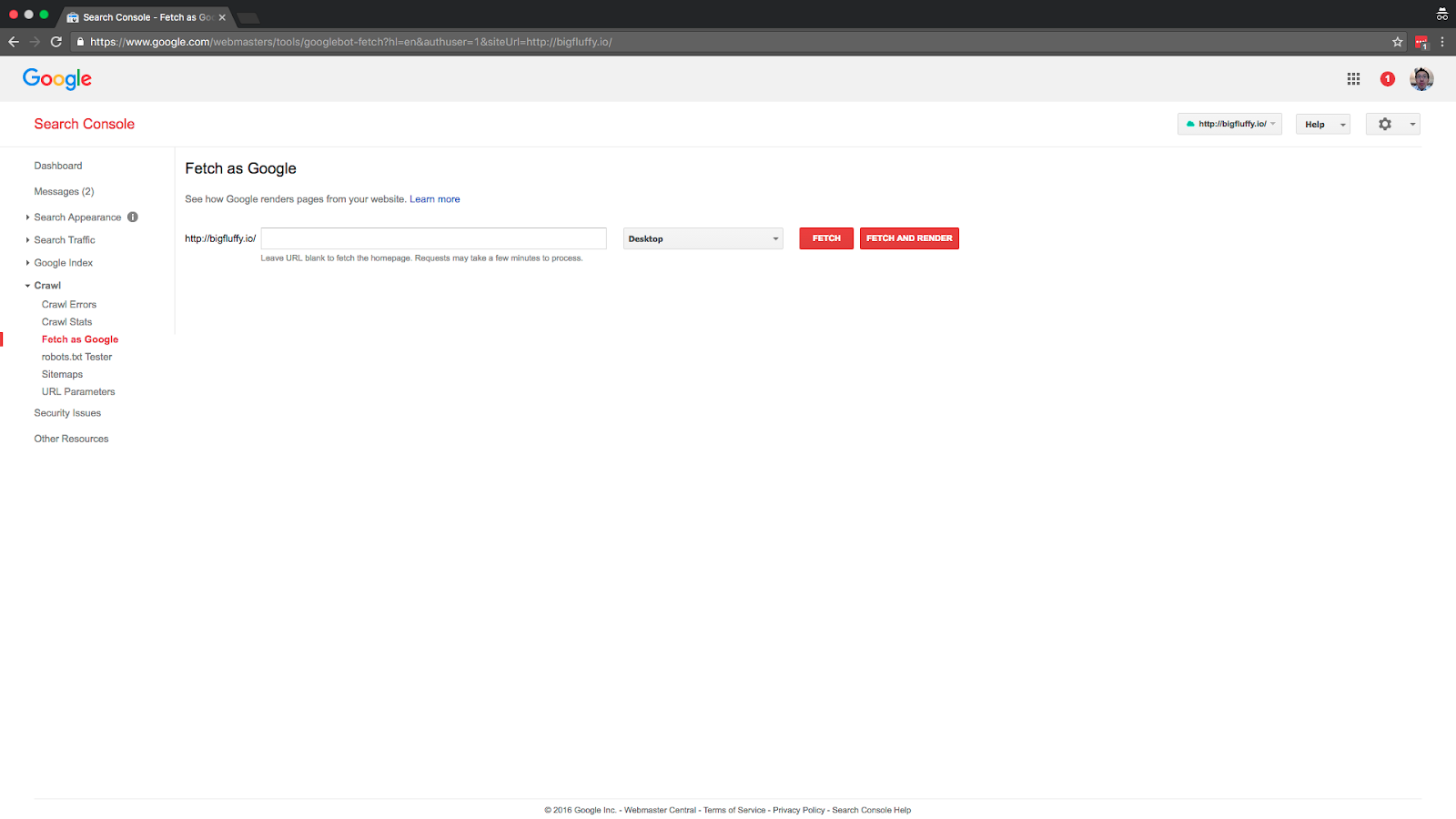This screenshot has width=1456, height=819.
Task: Select Fetch as Google in sidebar
Action: coord(80,339)
